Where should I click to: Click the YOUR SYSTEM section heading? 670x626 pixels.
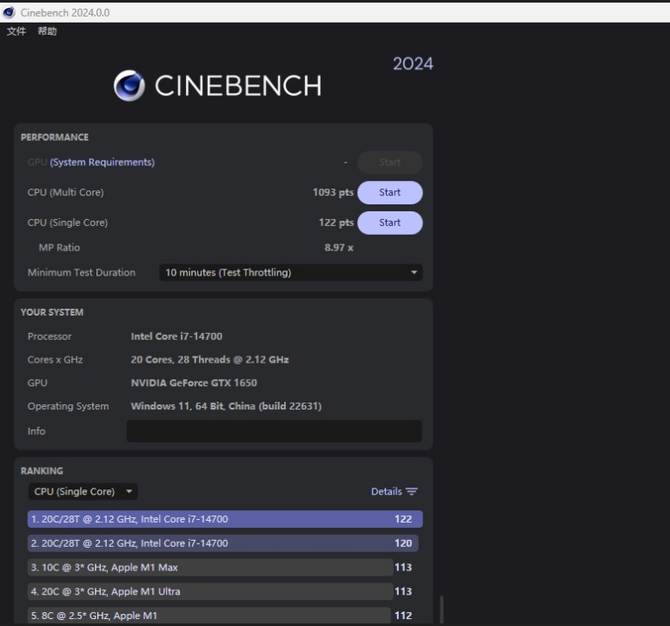pyautogui.click(x=52, y=312)
